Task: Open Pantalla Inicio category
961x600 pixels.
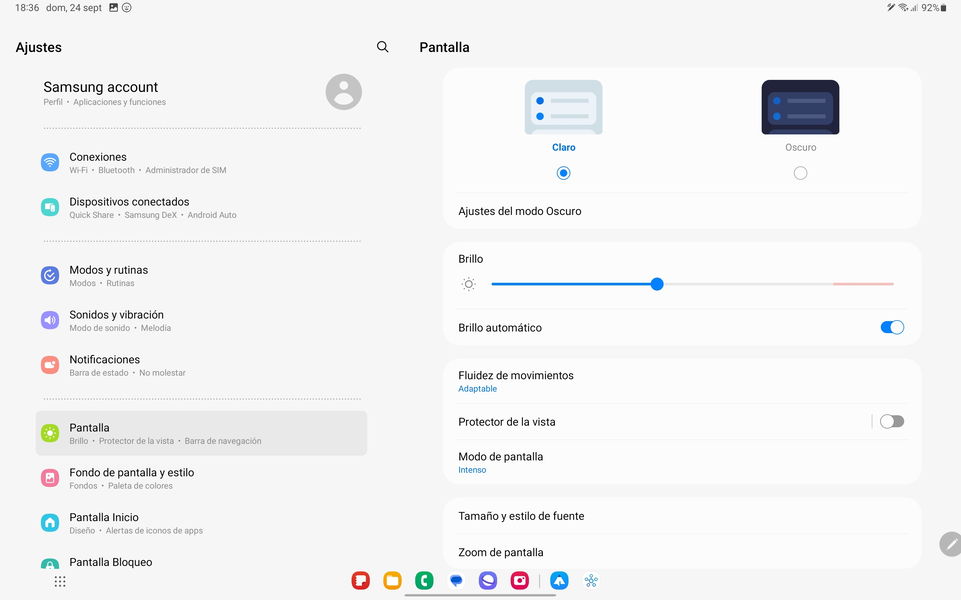Action: [x=201, y=523]
